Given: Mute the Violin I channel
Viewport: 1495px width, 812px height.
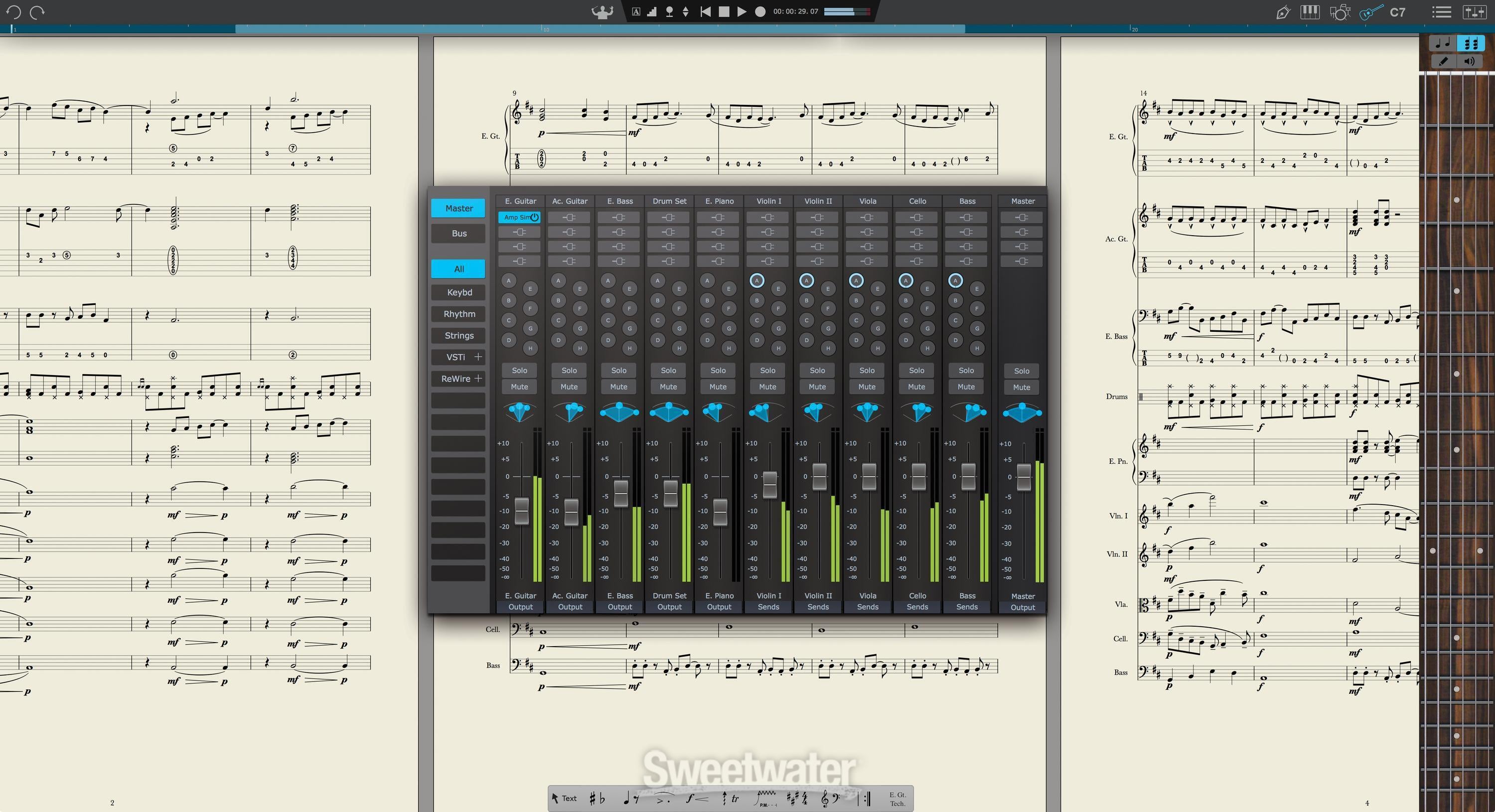Looking at the screenshot, I should coord(766,386).
